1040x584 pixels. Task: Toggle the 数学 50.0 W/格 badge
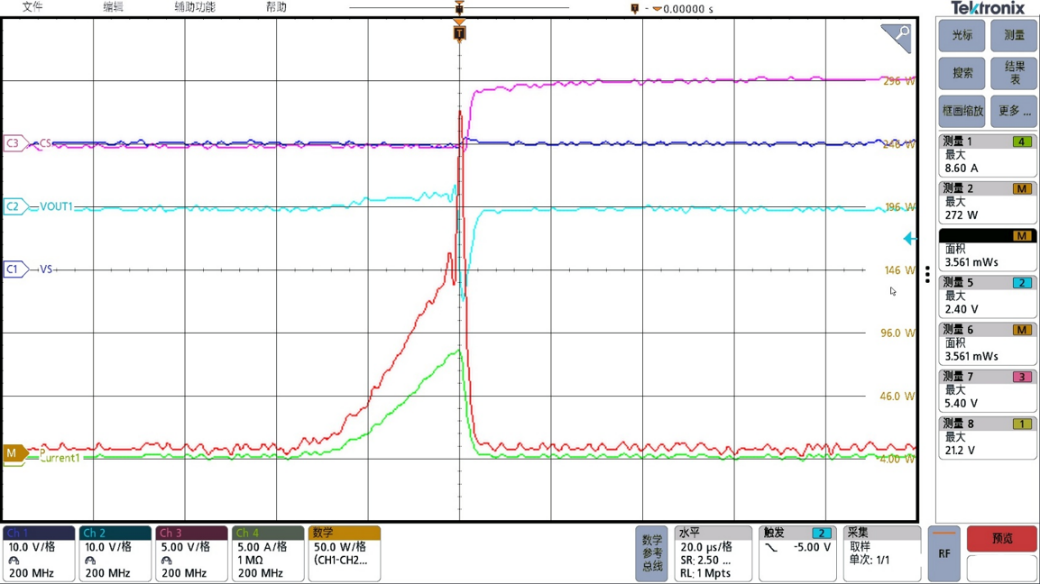[x=343, y=552]
